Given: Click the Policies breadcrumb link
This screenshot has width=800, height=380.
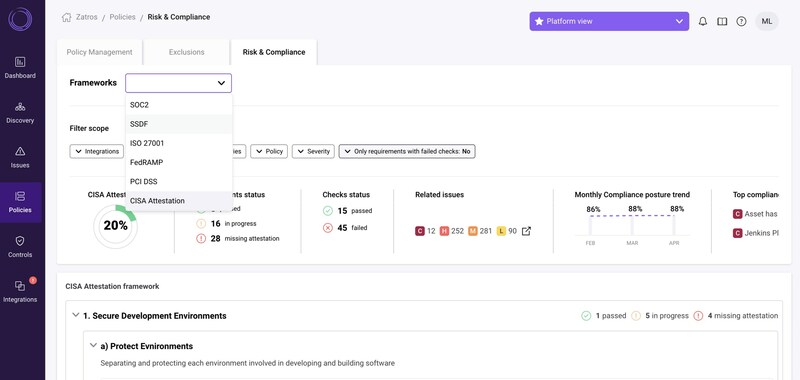Looking at the screenshot, I should click(122, 17).
